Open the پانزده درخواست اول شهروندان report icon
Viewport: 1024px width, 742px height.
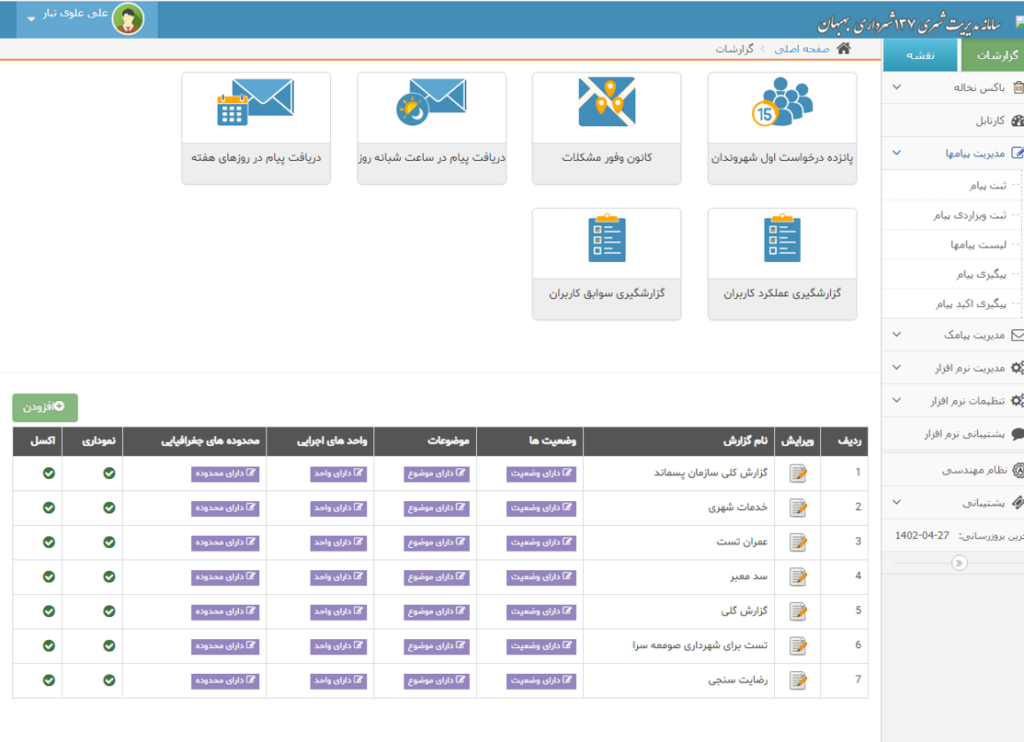781,104
